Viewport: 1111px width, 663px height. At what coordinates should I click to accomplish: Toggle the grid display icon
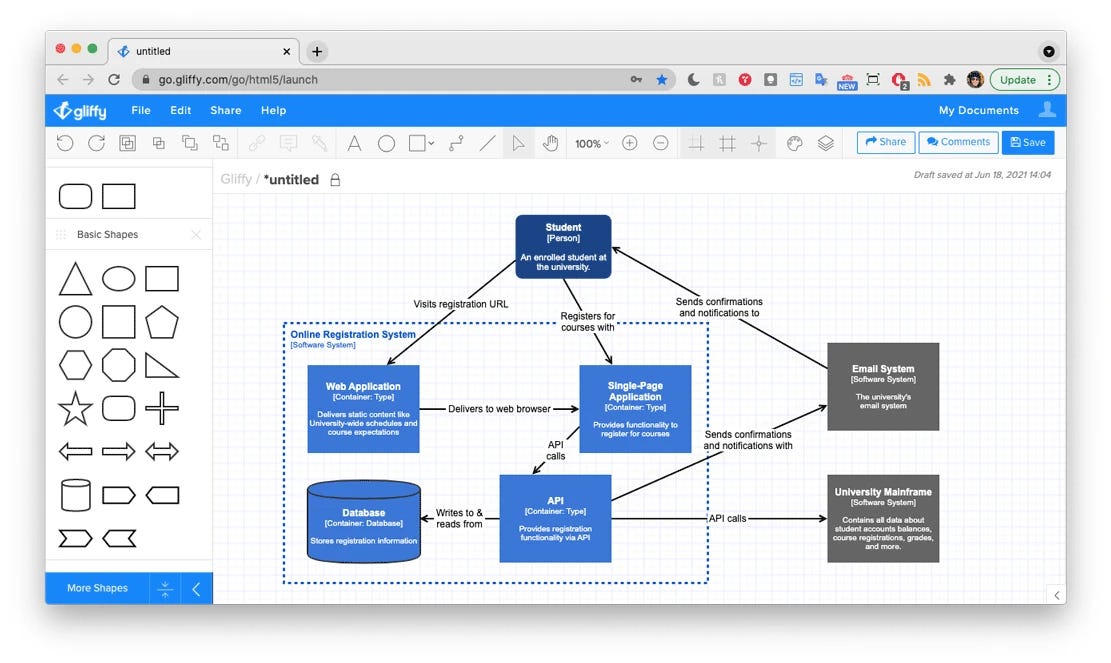tap(727, 143)
